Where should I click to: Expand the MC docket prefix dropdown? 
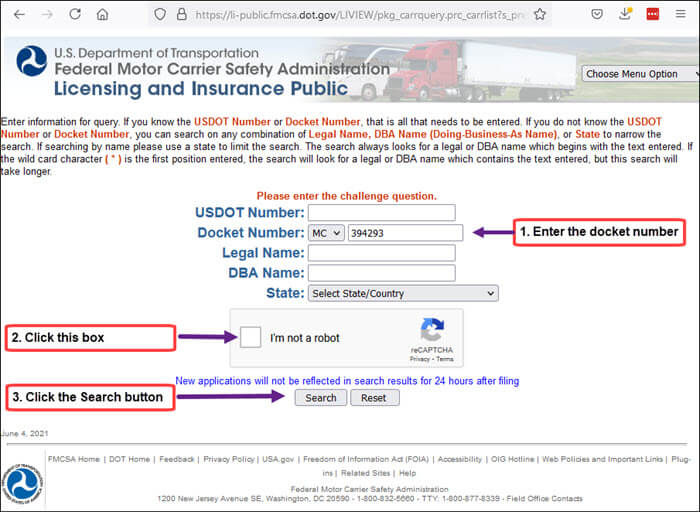click(326, 233)
